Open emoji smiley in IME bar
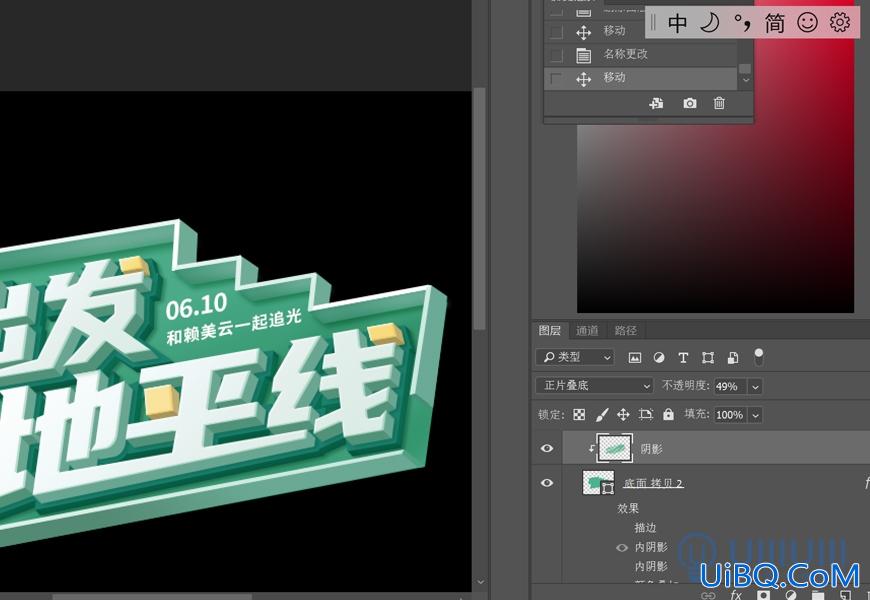870x600 pixels. (807, 23)
